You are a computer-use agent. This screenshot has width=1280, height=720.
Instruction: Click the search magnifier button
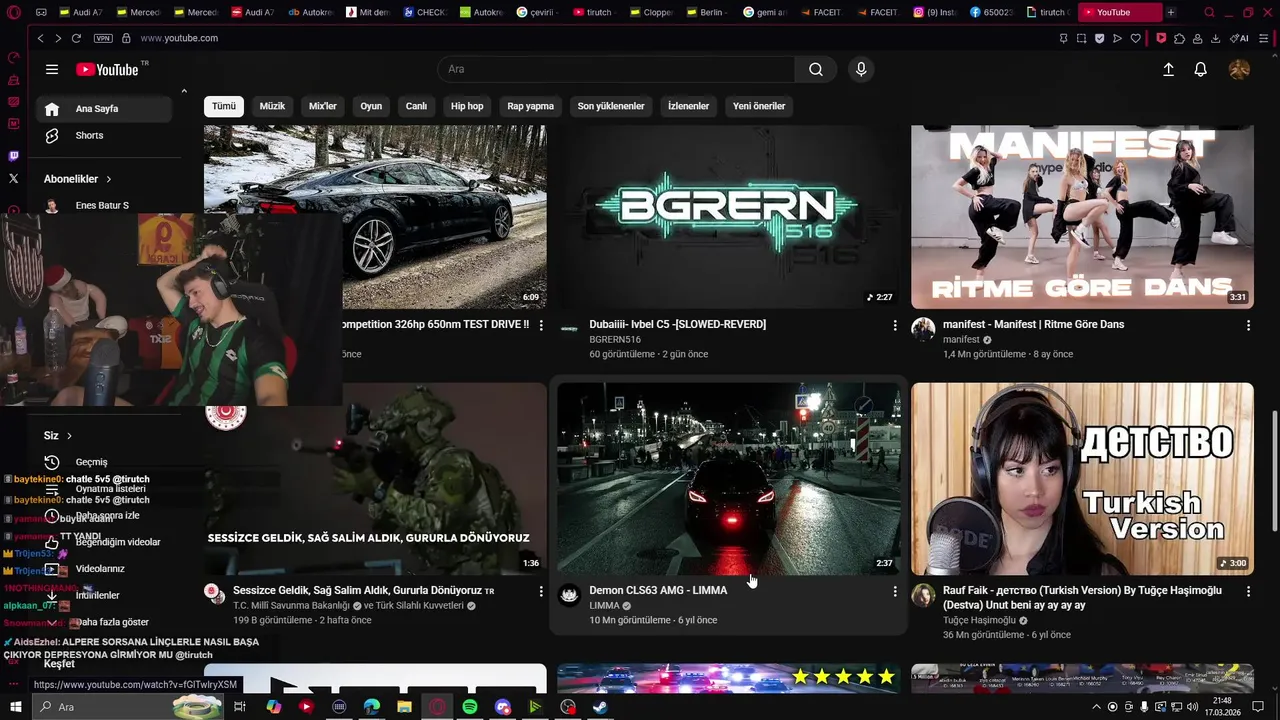point(816,69)
